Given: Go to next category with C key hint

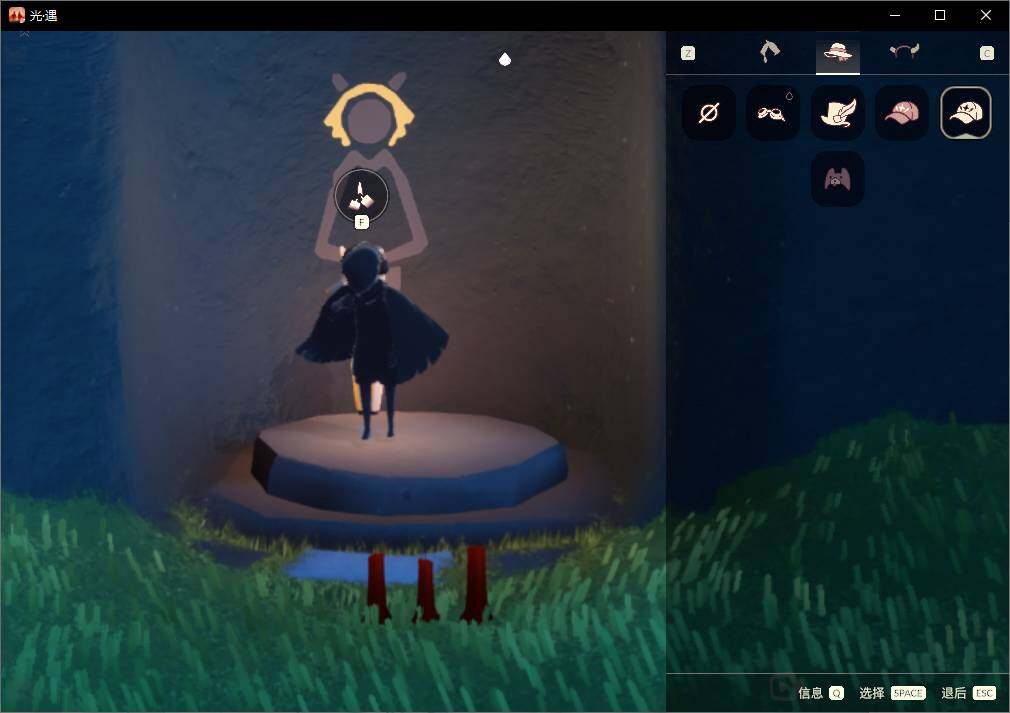Looking at the screenshot, I should (987, 53).
